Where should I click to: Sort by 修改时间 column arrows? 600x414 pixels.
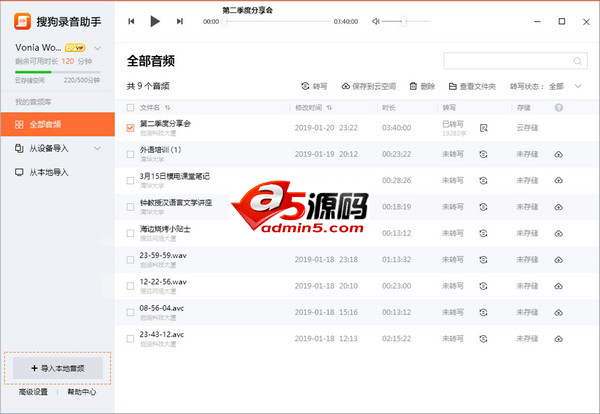(x=329, y=108)
